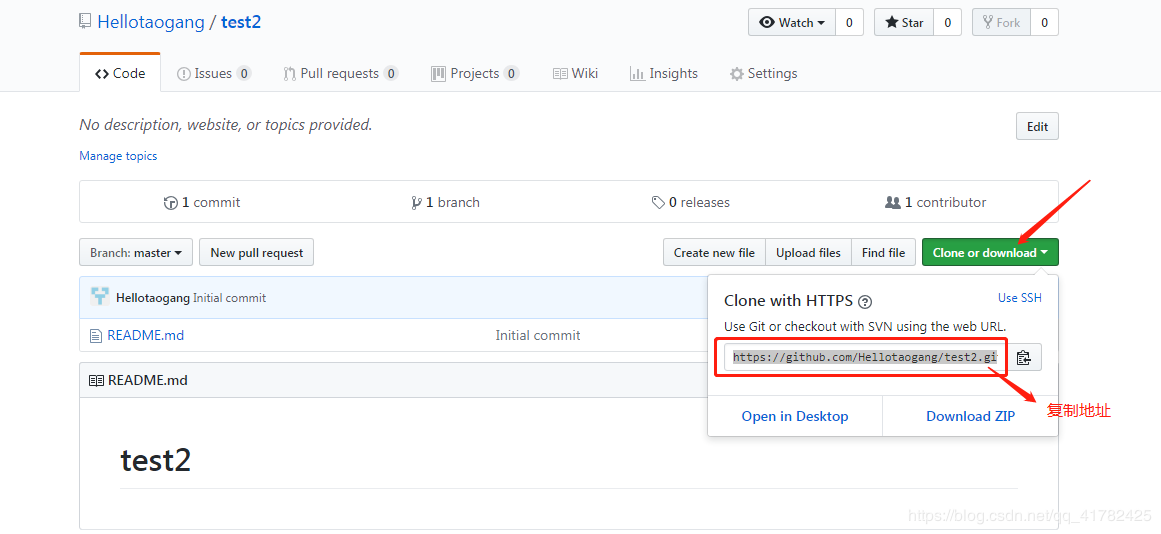Click the Use SSH link
The height and width of the screenshot is (534, 1161).
click(x=1019, y=298)
